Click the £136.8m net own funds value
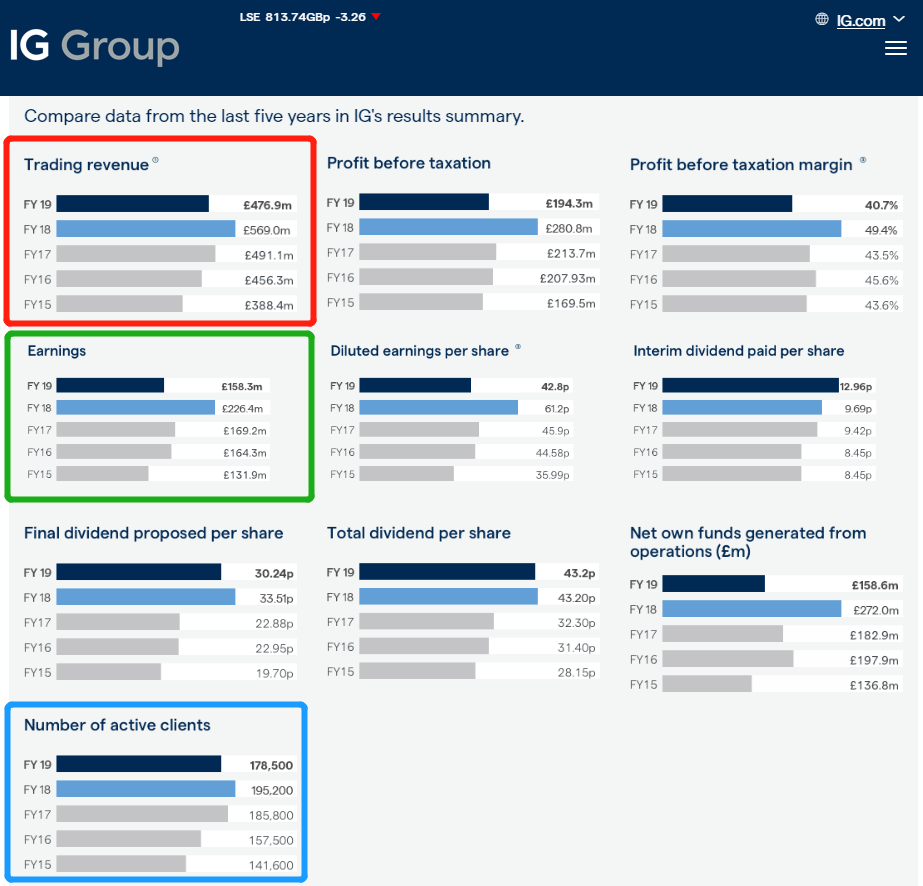 click(x=874, y=685)
